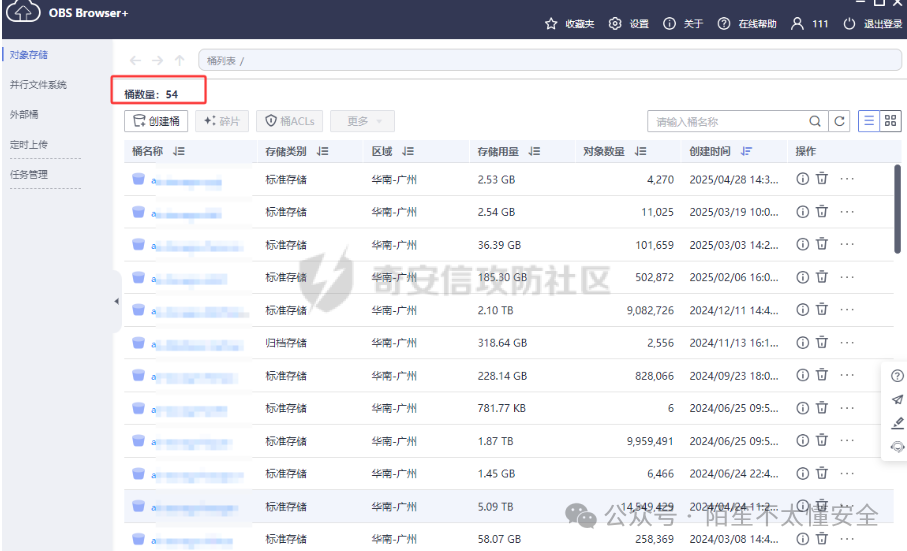Viewport: 907px width, 551px height.
Task: Open 在线帮助 online help
Action: pyautogui.click(x=747, y=24)
